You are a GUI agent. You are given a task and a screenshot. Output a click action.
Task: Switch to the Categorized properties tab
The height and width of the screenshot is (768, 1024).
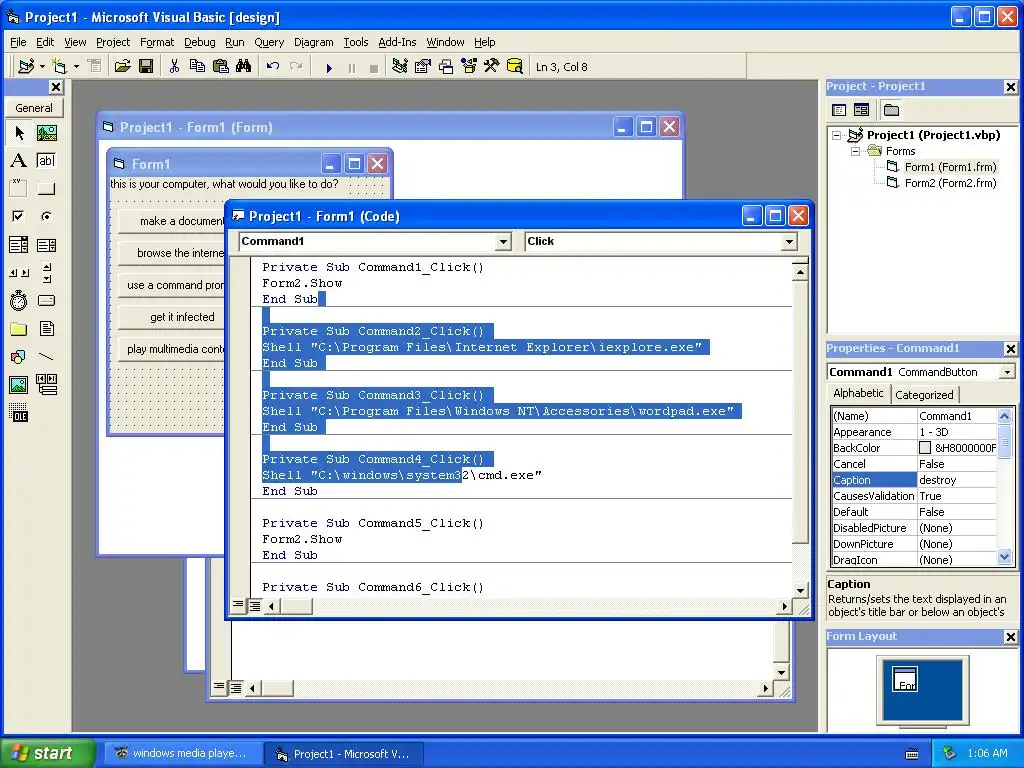coord(924,394)
